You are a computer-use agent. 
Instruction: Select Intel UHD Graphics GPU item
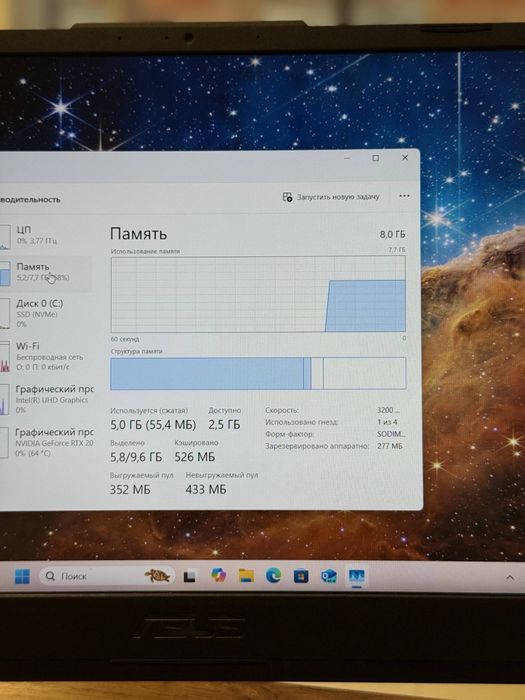46,399
